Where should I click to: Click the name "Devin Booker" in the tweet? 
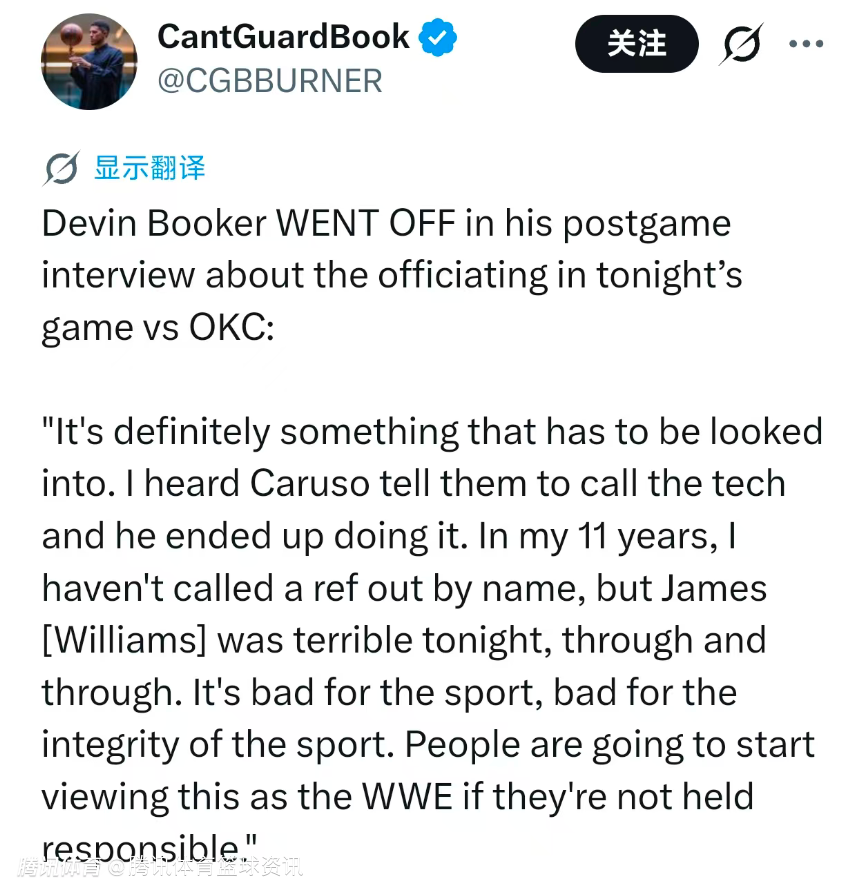click(154, 223)
